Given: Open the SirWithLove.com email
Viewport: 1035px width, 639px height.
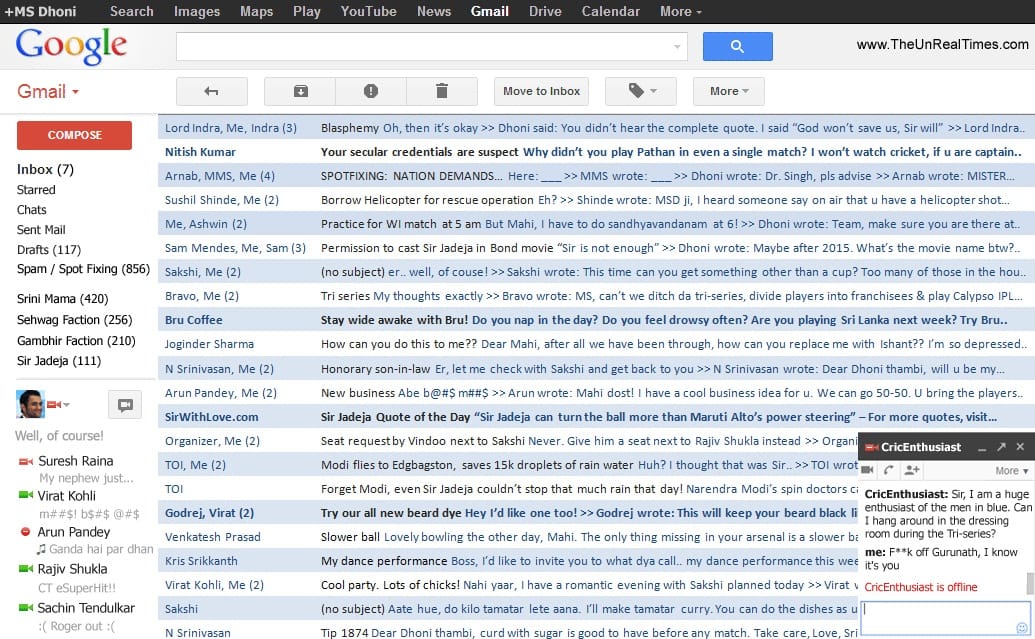Looking at the screenshot, I should (x=596, y=417).
